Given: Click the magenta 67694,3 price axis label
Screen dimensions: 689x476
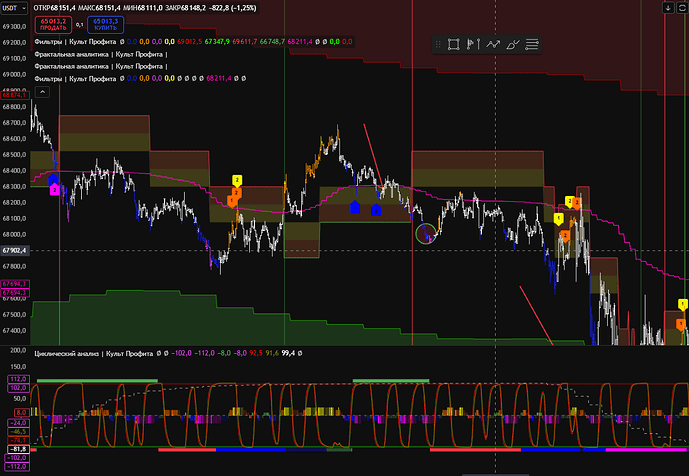Looking at the screenshot, I should click(15, 284).
